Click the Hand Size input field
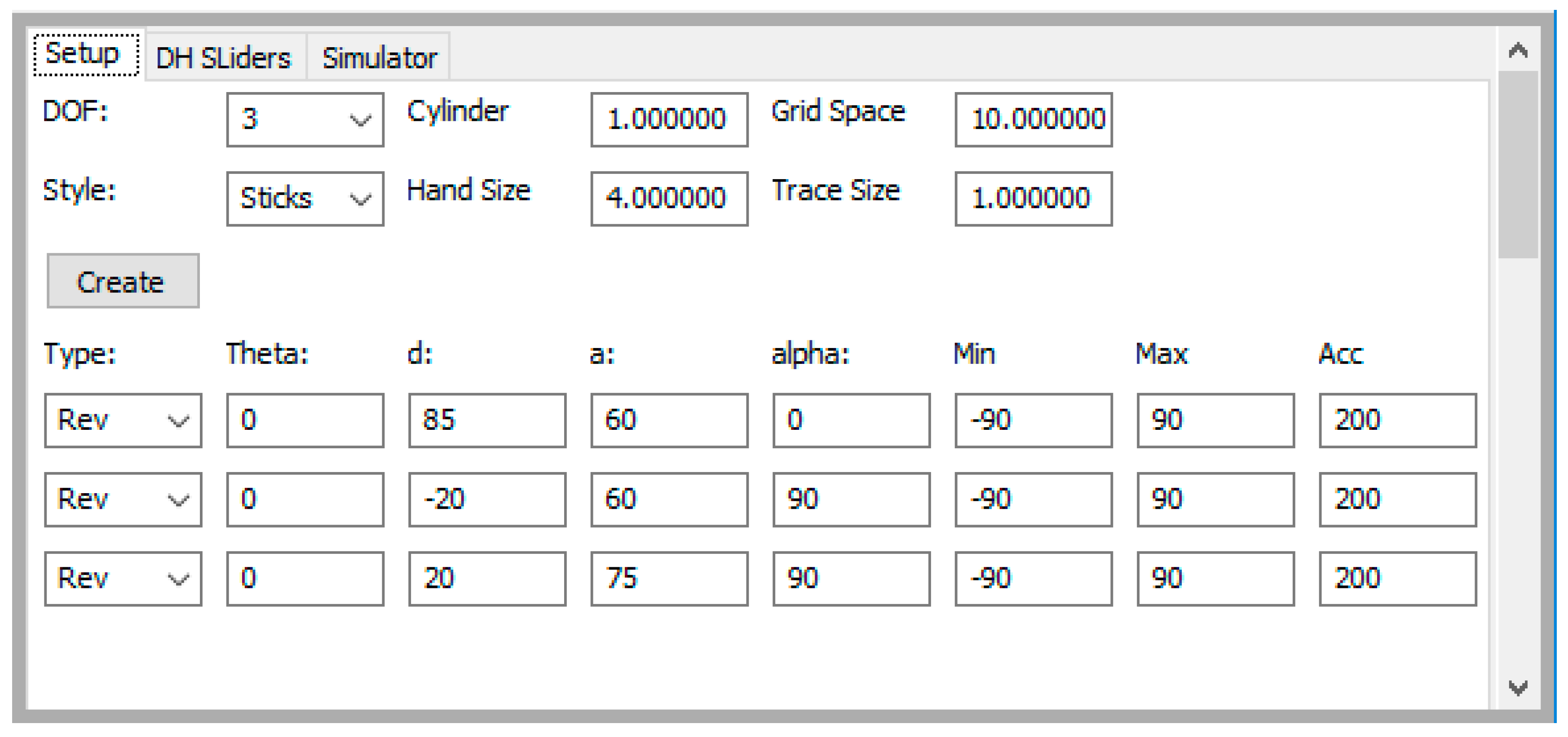 pyautogui.click(x=669, y=199)
